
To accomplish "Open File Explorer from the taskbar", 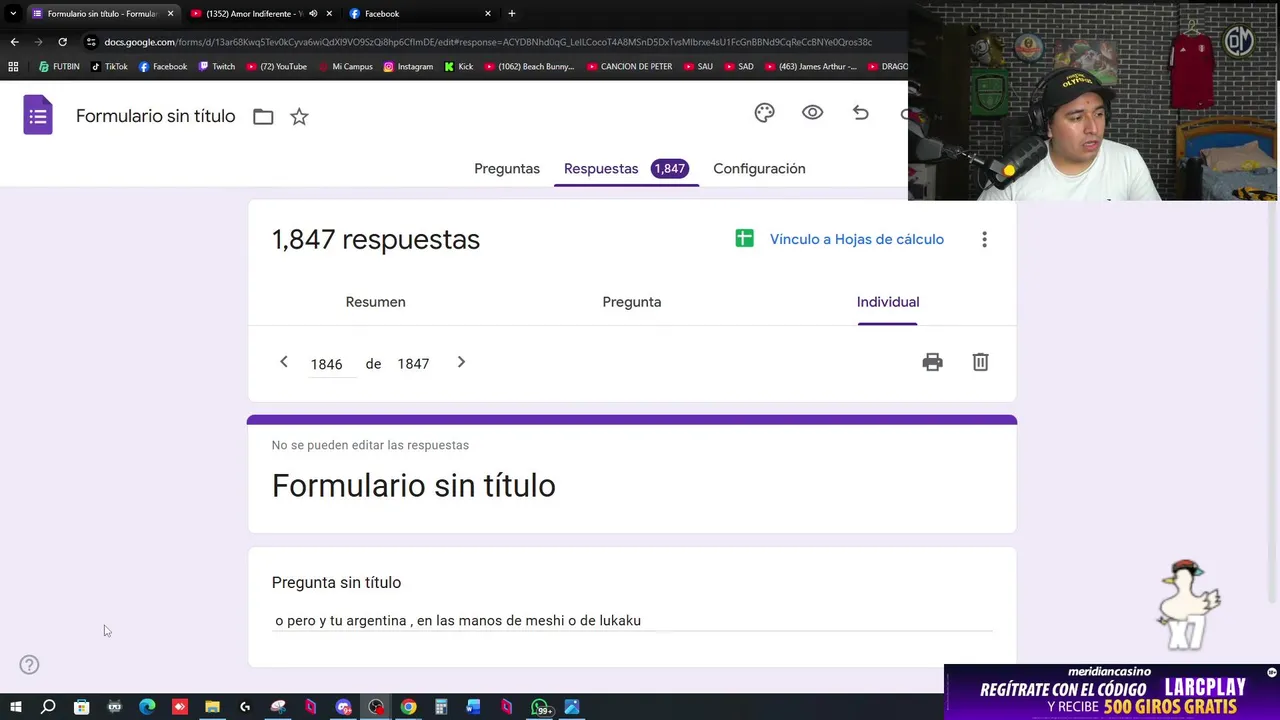I will pos(212,707).
